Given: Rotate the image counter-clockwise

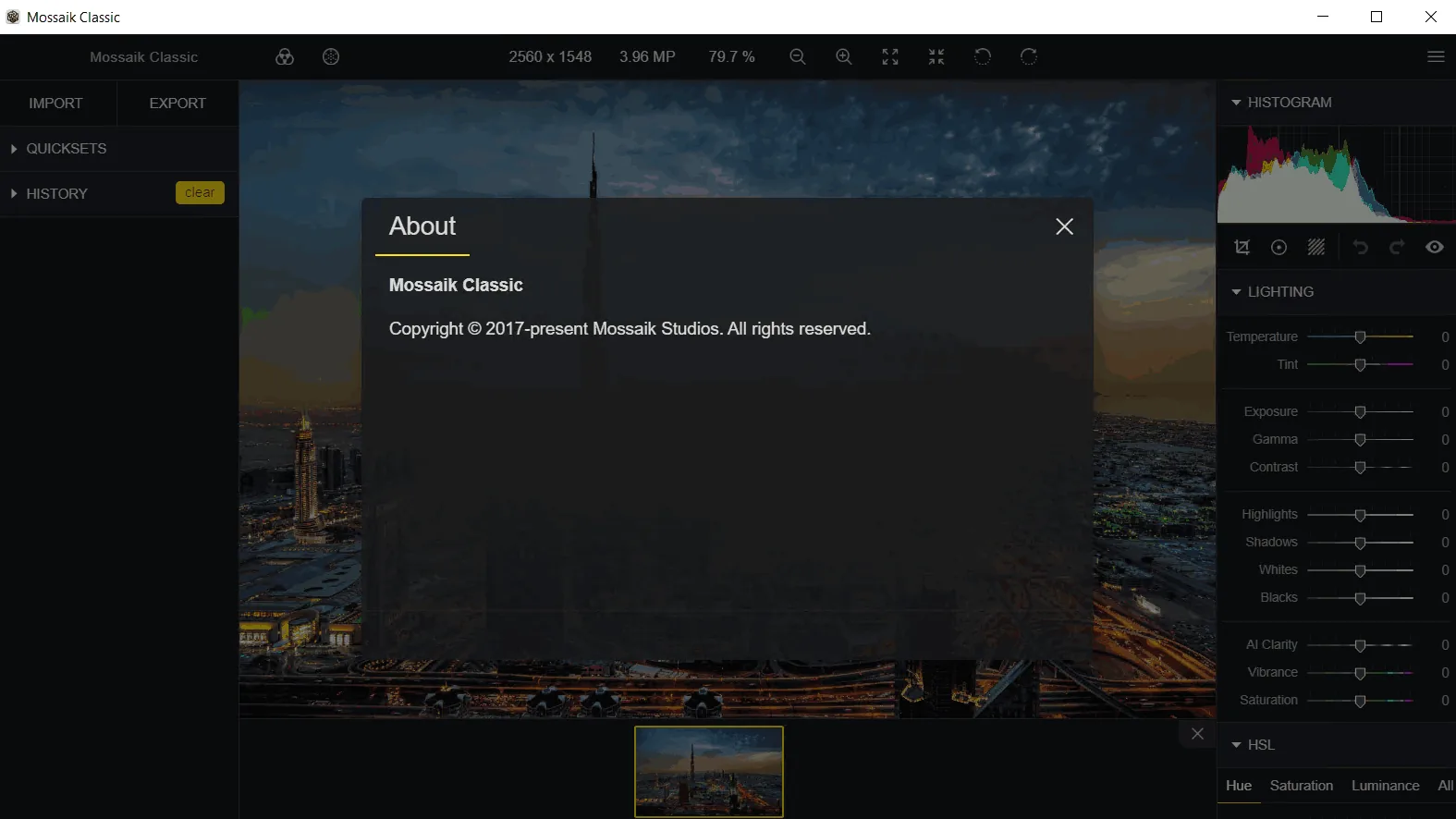Looking at the screenshot, I should click(983, 57).
